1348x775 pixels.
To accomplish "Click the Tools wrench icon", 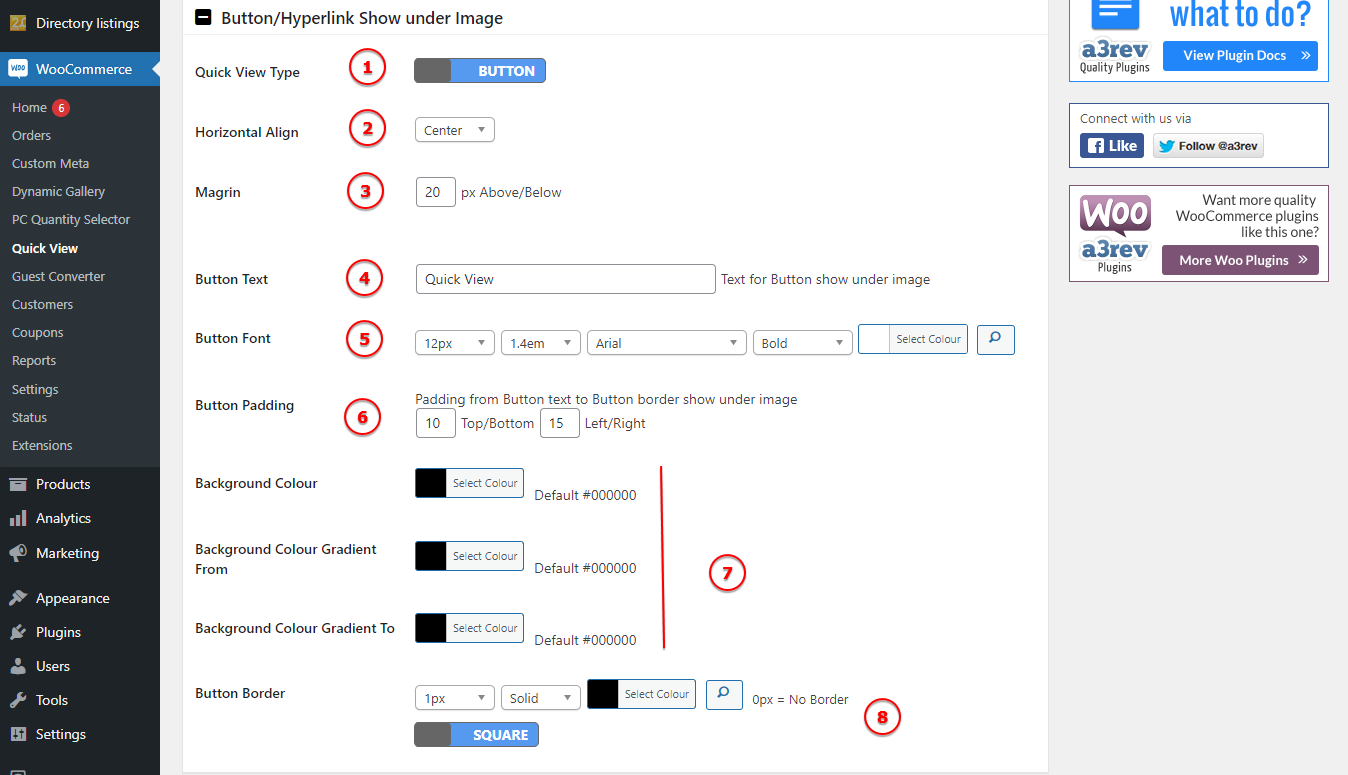I will pyautogui.click(x=18, y=700).
